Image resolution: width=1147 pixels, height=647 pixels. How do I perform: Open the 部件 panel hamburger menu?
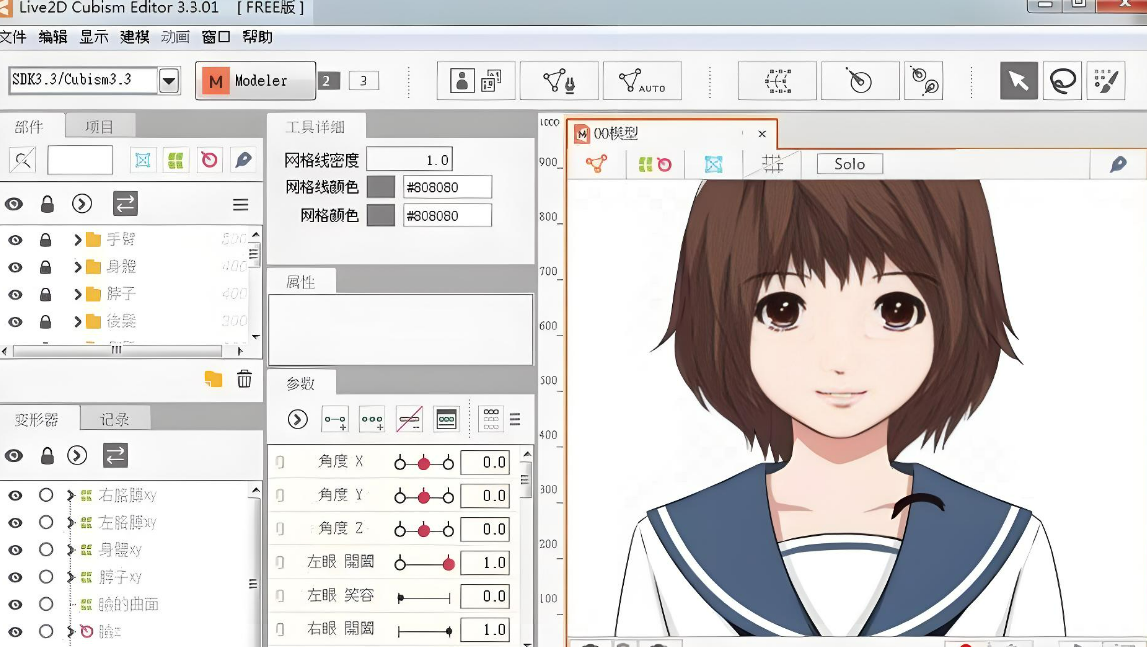[x=241, y=204]
